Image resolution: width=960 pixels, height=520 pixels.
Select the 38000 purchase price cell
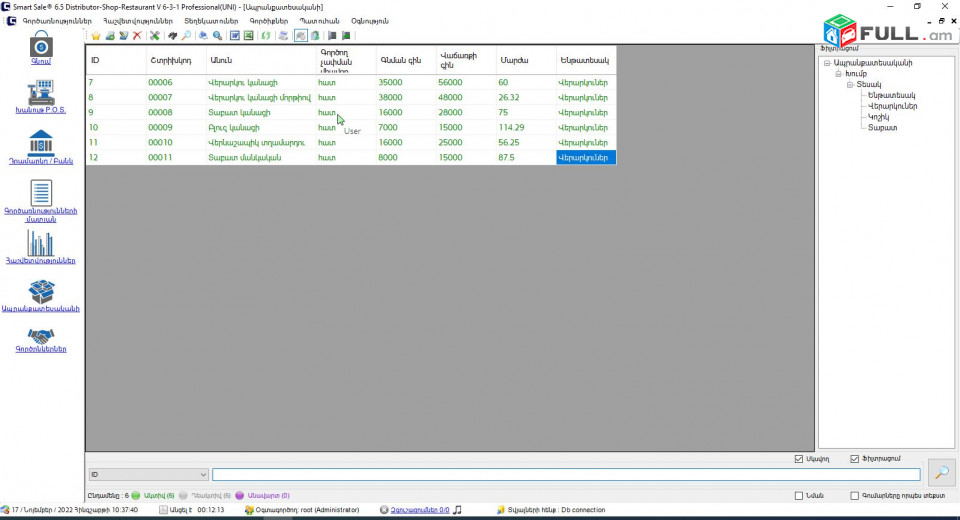pyautogui.click(x=405, y=97)
